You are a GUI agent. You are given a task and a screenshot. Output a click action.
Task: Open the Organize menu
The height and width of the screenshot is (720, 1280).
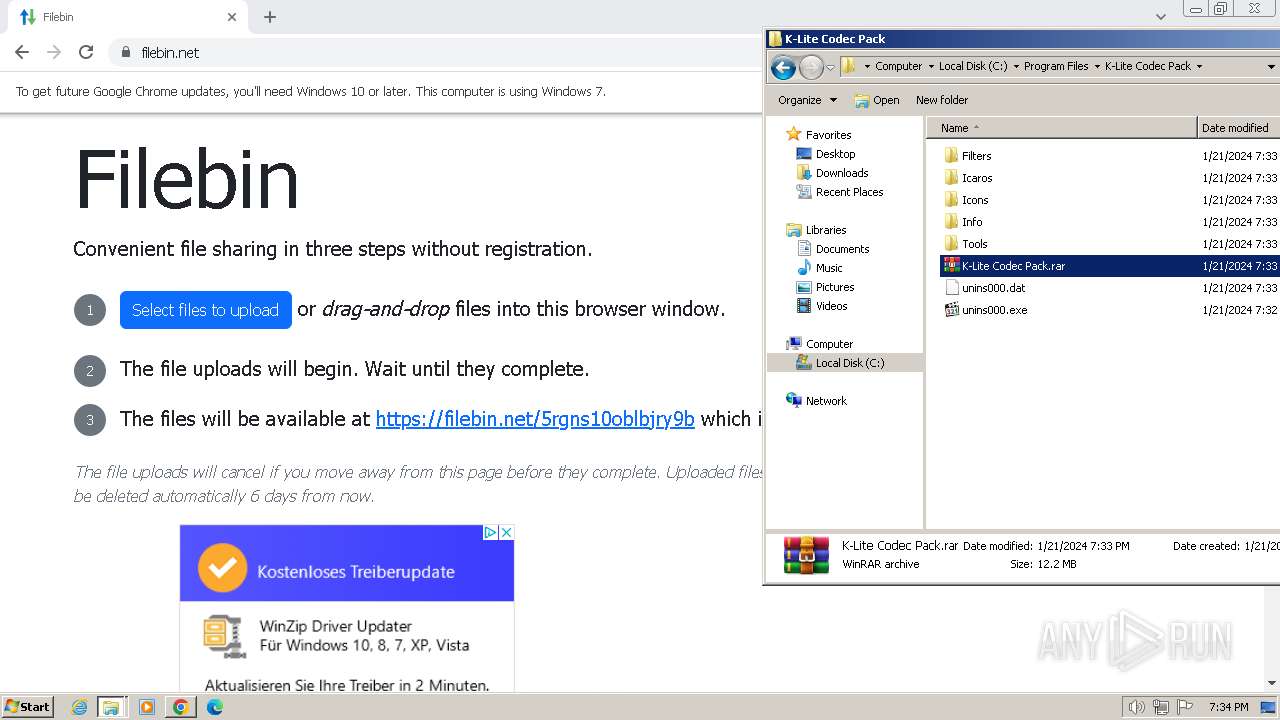(x=807, y=100)
